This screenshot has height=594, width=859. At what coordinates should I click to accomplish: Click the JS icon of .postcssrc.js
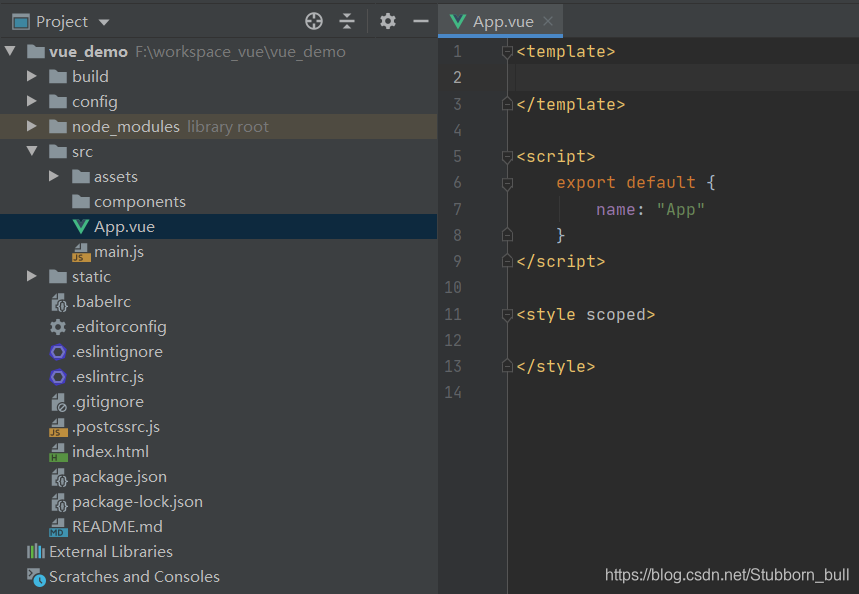58,427
